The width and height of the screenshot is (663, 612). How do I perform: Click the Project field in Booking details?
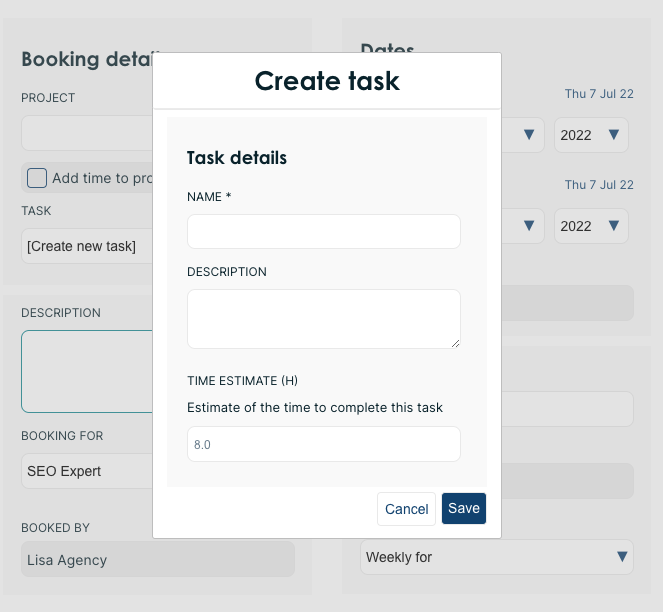pos(86,133)
